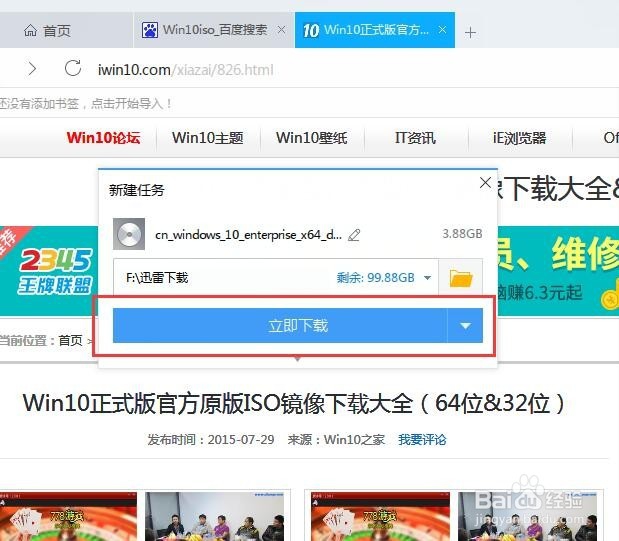Reload the page with the refresh icon
The image size is (619, 541).
tap(73, 68)
